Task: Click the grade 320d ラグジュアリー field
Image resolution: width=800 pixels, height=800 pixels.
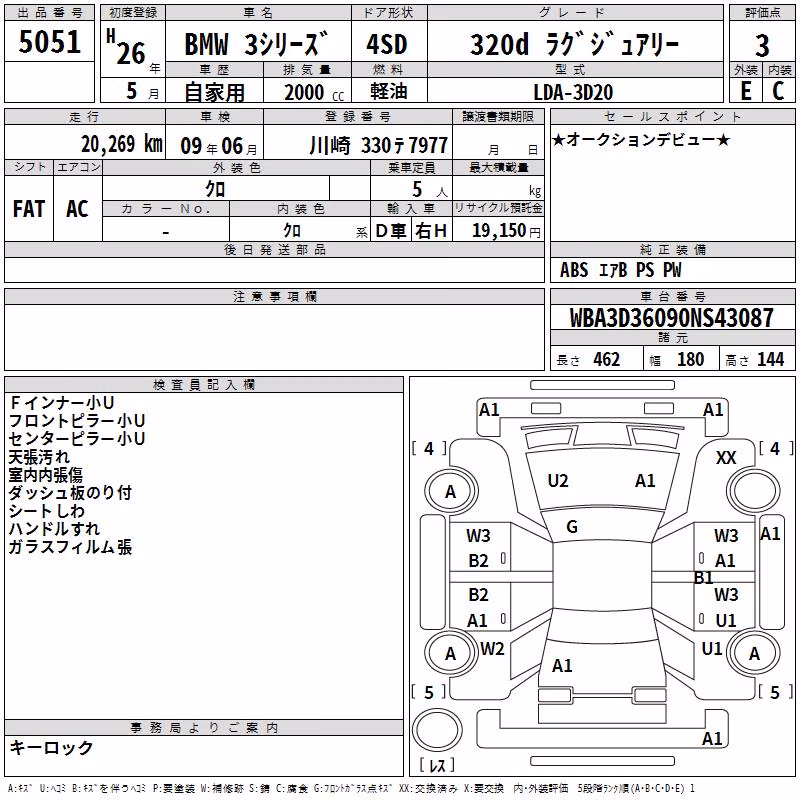Action: [x=575, y=44]
